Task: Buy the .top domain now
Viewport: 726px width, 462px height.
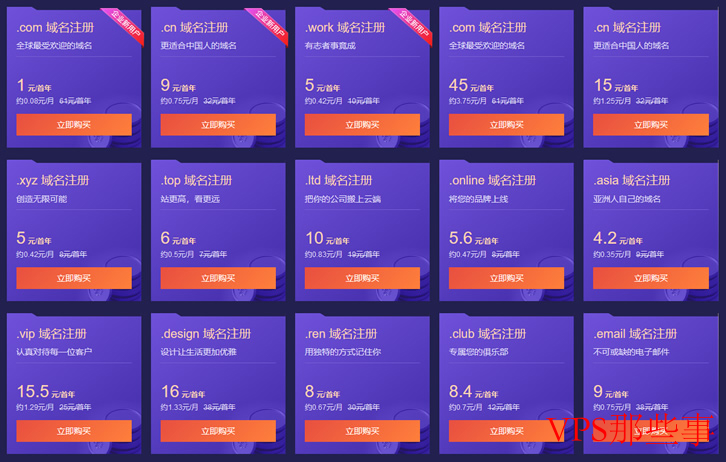Action: tap(218, 278)
